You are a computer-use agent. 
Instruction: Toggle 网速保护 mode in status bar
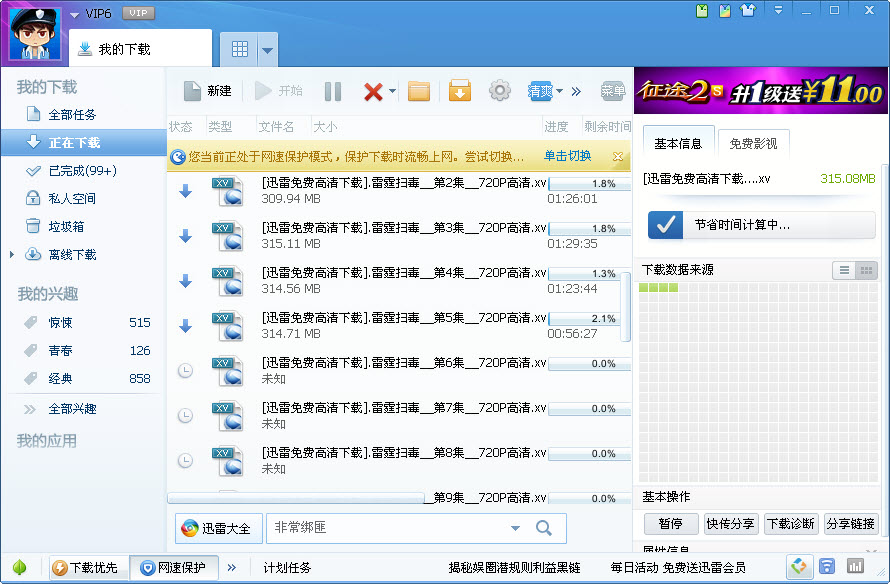174,568
